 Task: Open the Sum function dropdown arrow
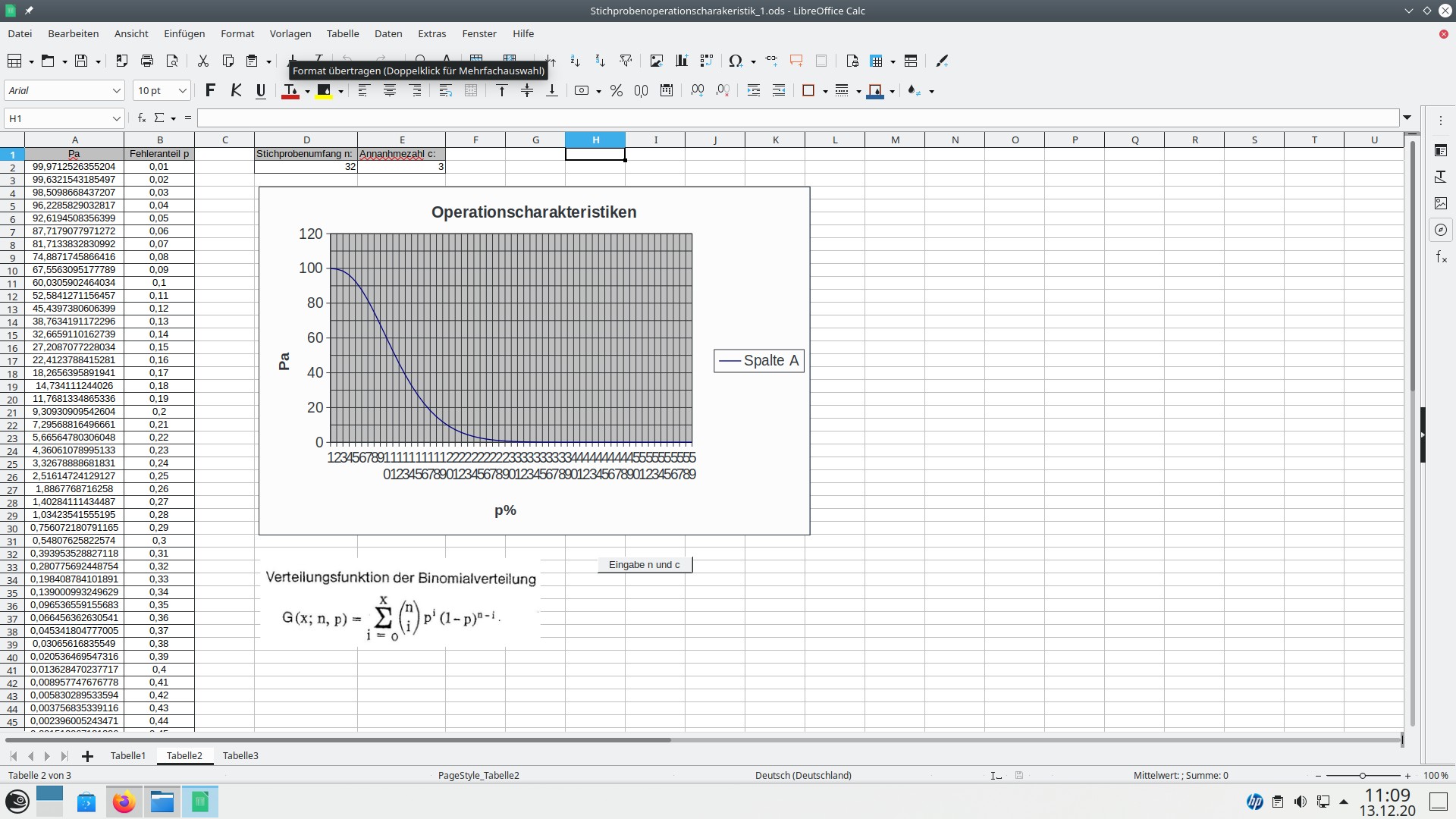[174, 118]
